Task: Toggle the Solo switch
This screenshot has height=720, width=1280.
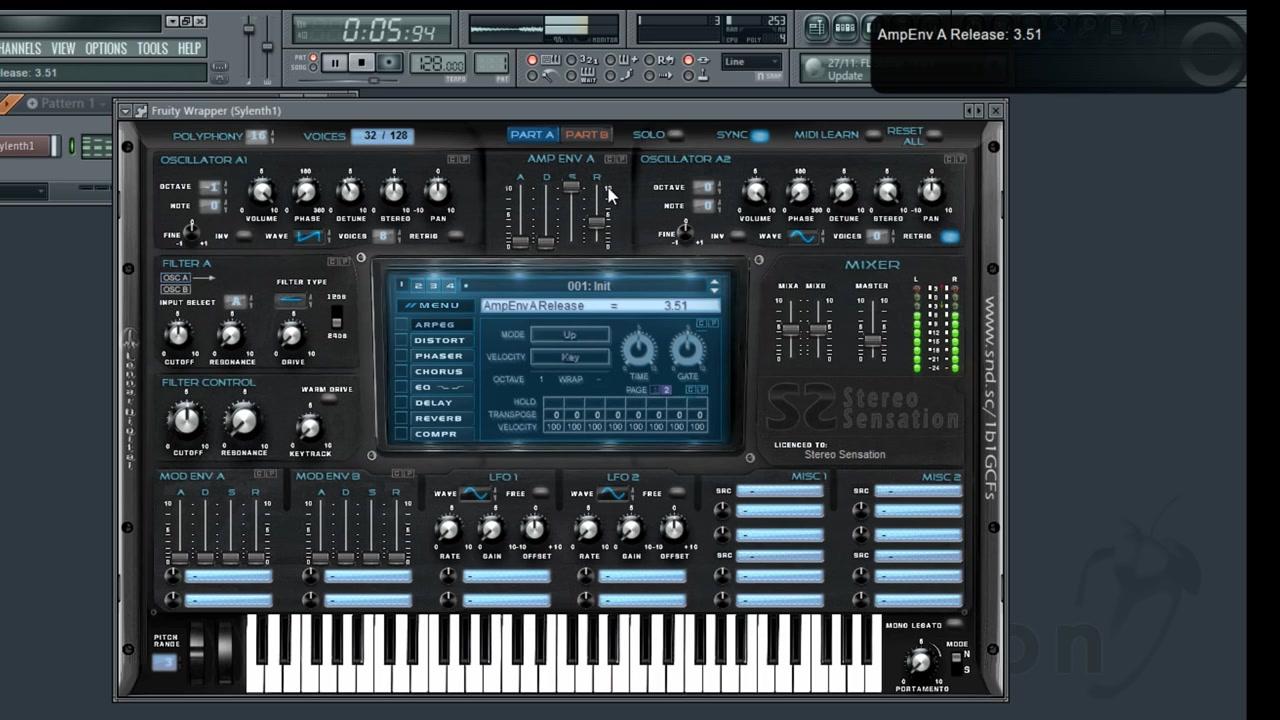Action: [676, 135]
